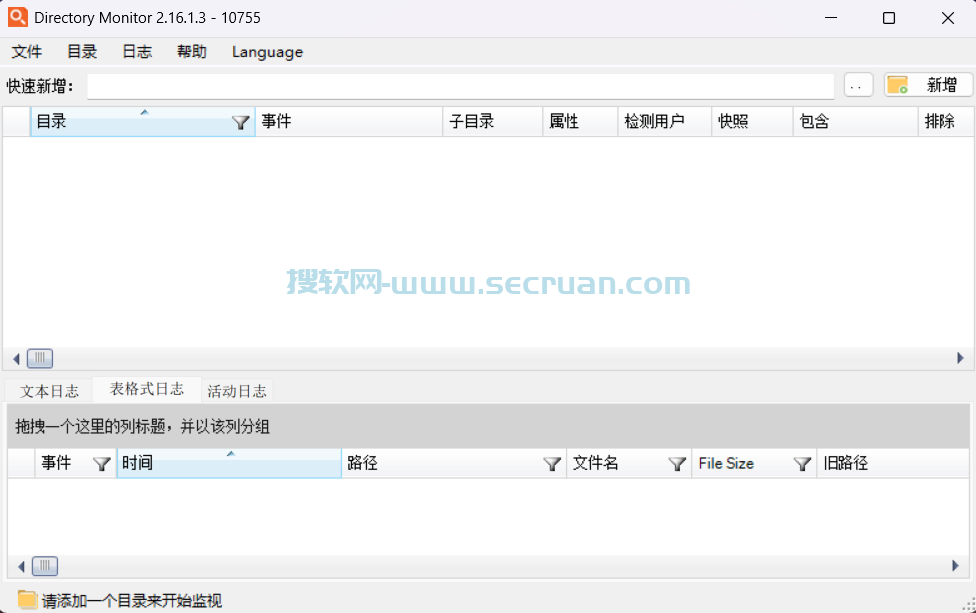Click the right scroll arrow of the log table

click(955, 566)
